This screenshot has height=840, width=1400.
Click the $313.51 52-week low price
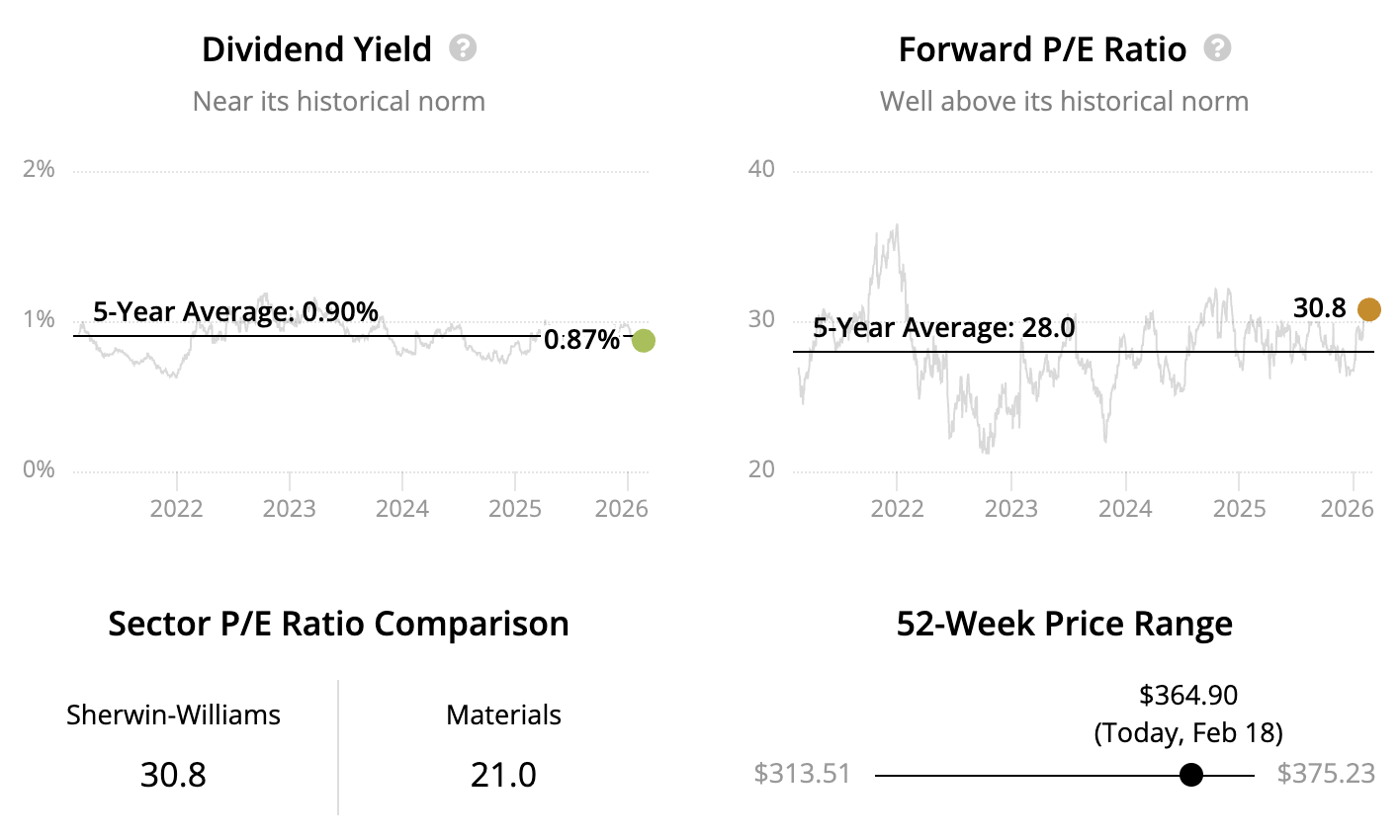tap(802, 773)
